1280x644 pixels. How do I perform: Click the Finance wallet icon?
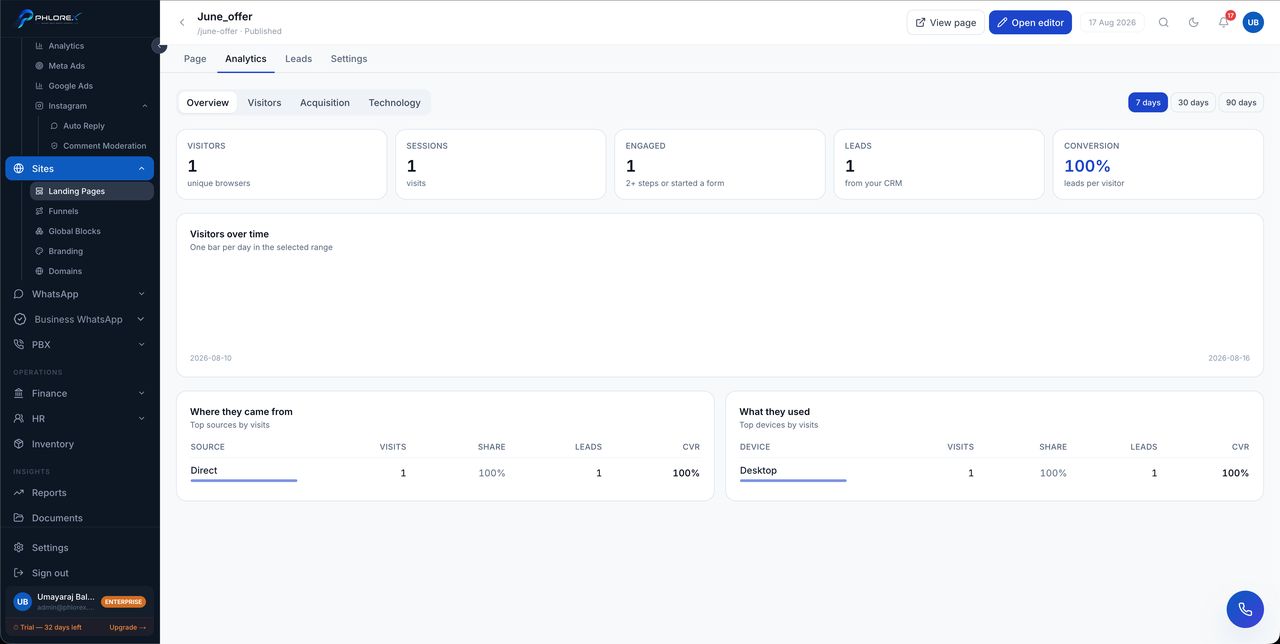click(19, 393)
